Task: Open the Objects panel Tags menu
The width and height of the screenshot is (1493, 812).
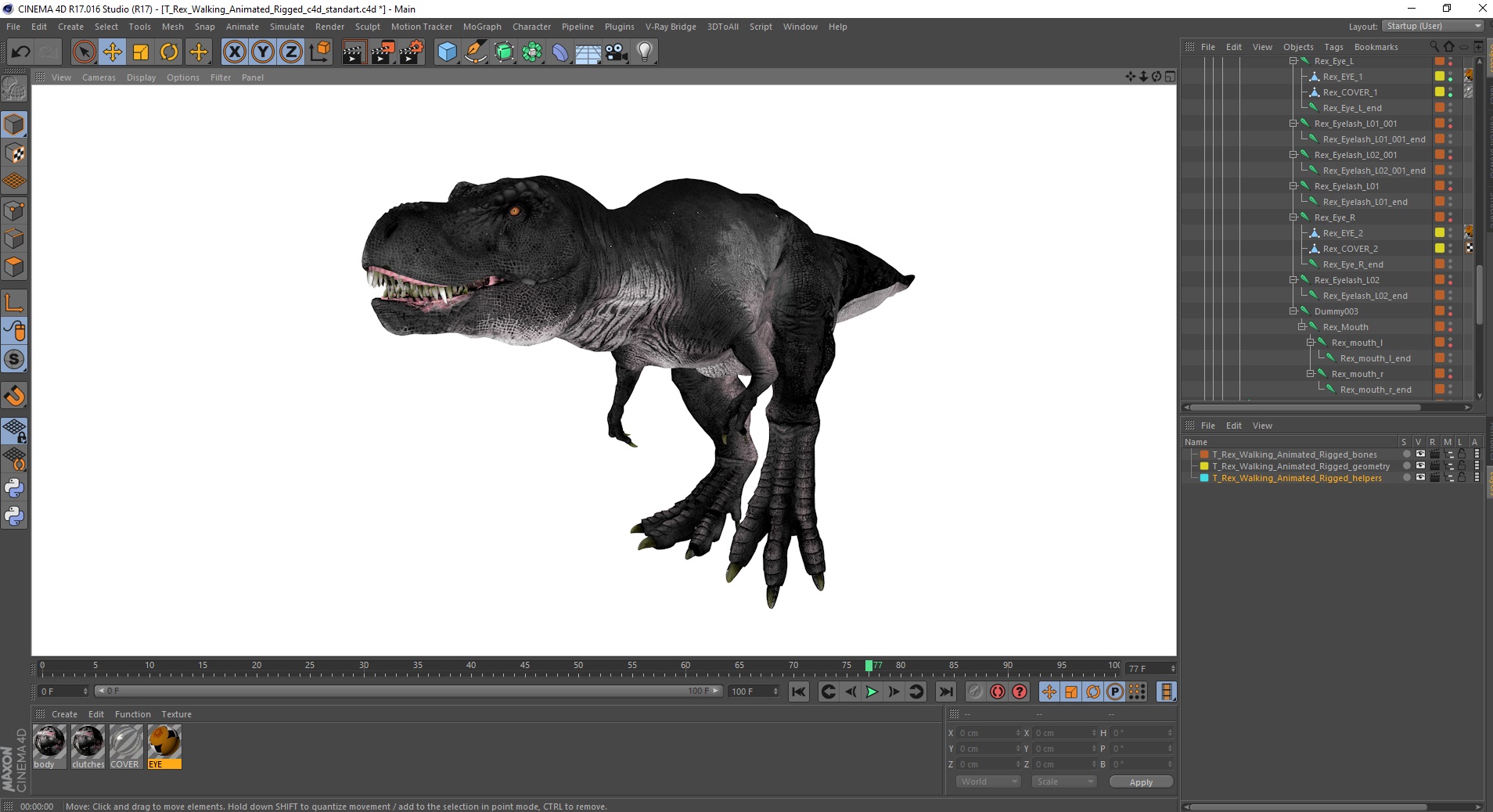Action: coord(1333,47)
